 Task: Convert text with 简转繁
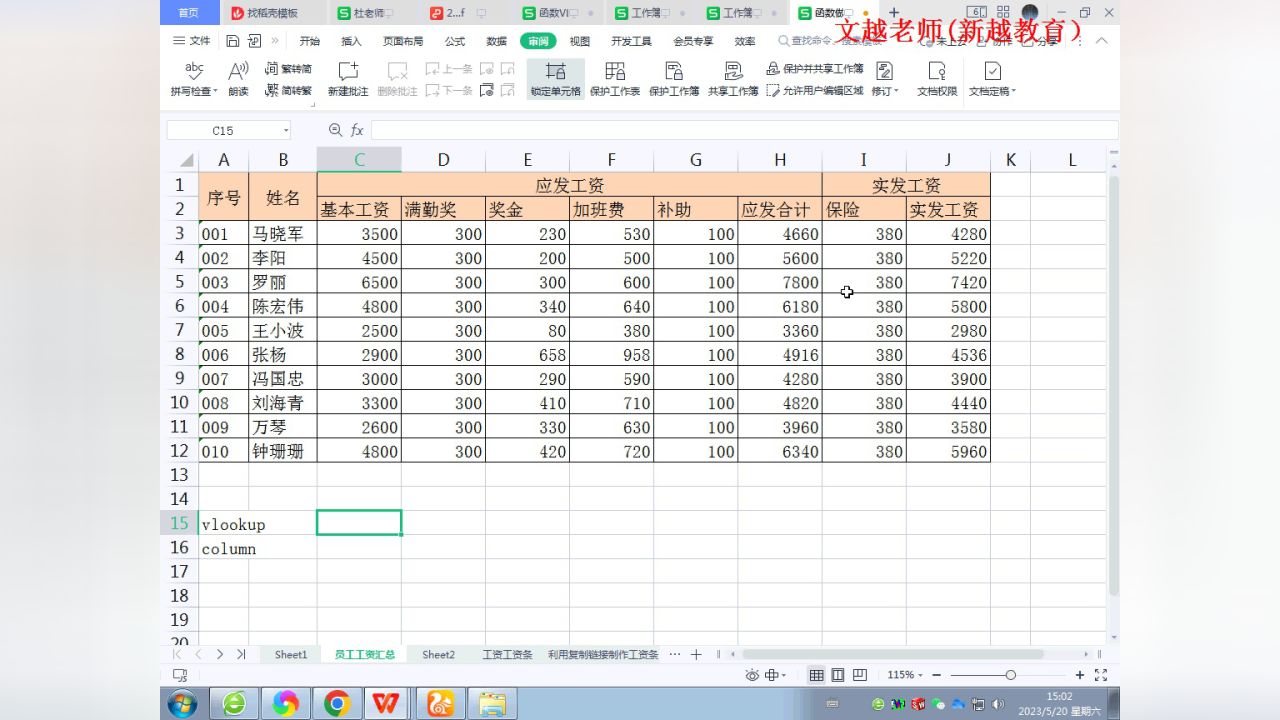(x=288, y=90)
